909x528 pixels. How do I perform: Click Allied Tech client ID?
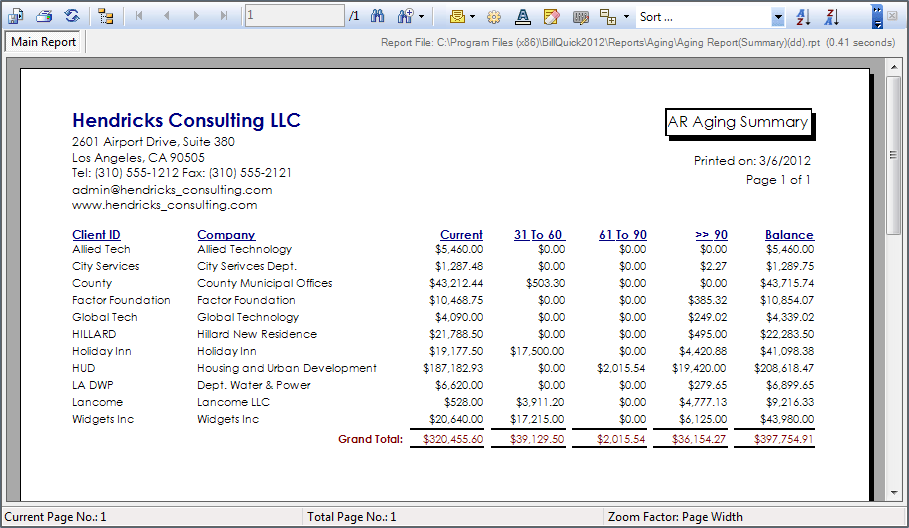[101, 249]
